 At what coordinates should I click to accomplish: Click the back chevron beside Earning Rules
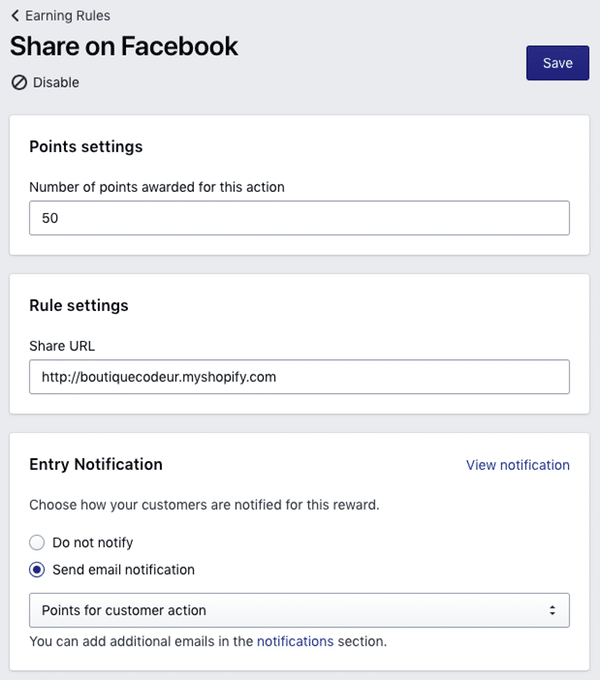[x=15, y=16]
